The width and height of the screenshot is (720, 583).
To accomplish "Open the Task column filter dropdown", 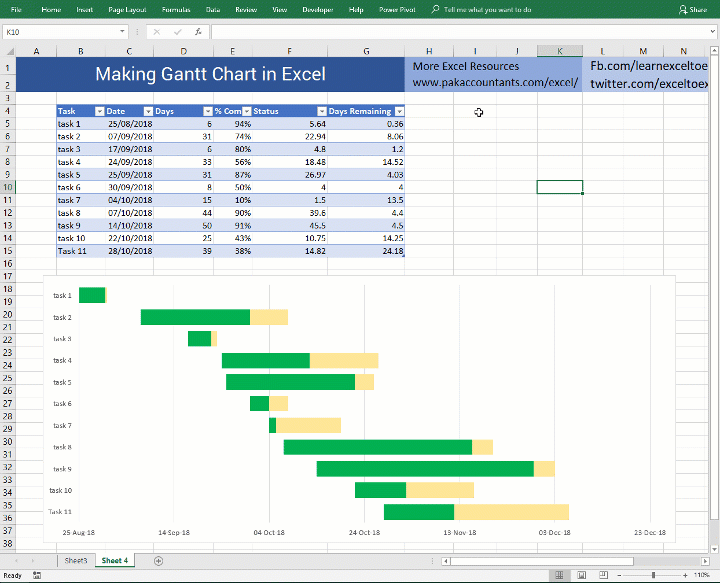I will [100, 111].
